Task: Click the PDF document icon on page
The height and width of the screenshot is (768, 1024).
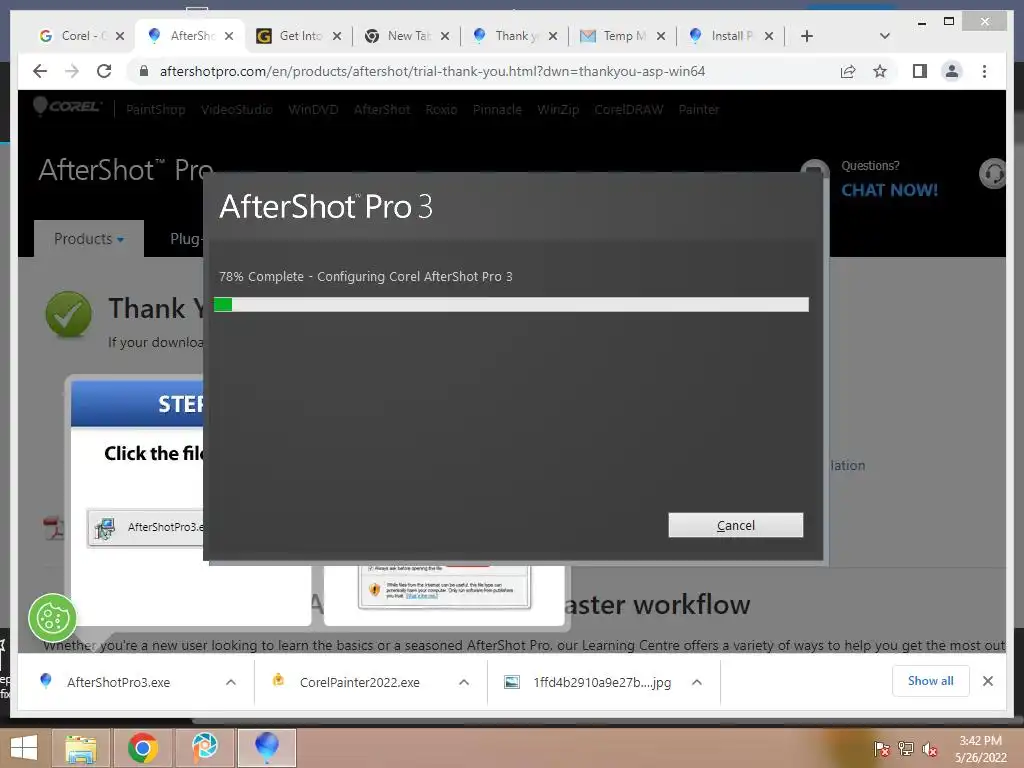Action: 54,528
